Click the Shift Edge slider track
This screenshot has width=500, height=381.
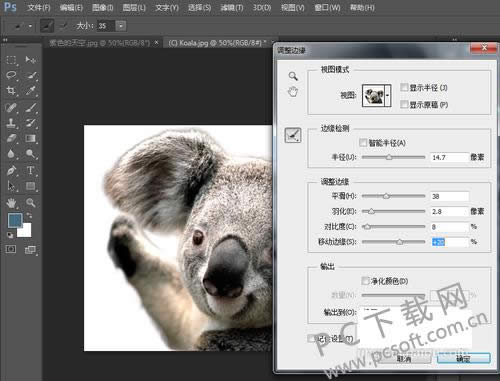(393, 242)
